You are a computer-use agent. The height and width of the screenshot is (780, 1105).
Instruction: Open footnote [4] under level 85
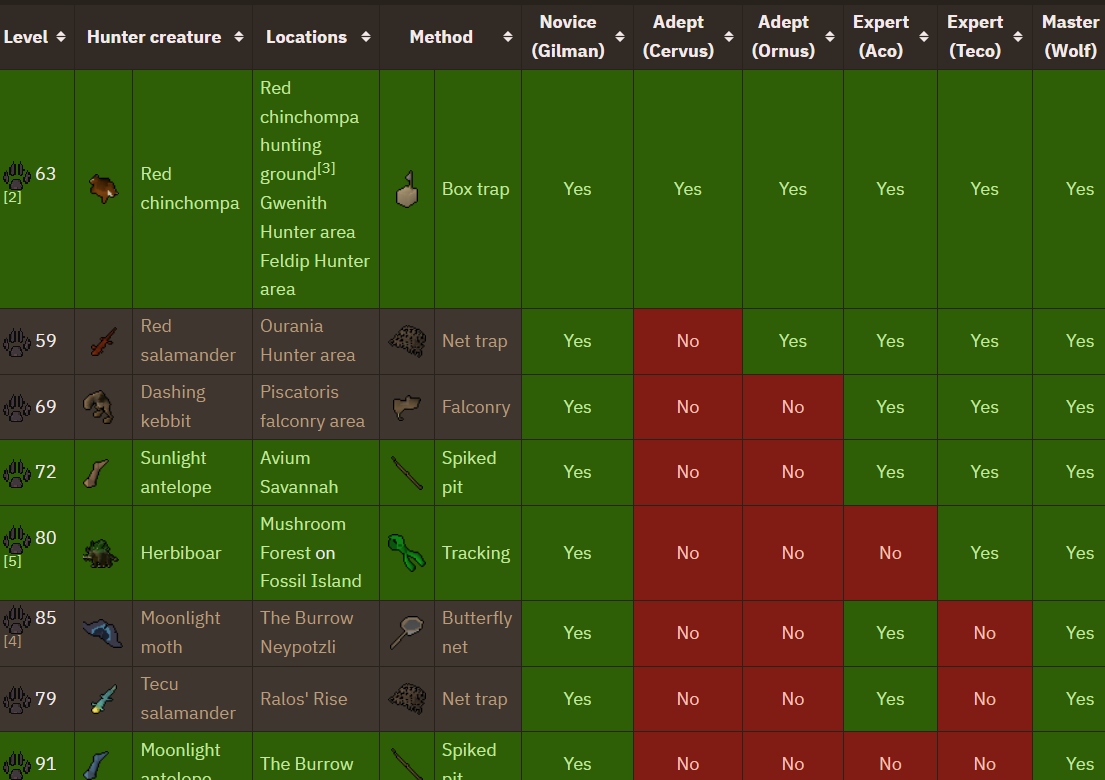click(13, 641)
